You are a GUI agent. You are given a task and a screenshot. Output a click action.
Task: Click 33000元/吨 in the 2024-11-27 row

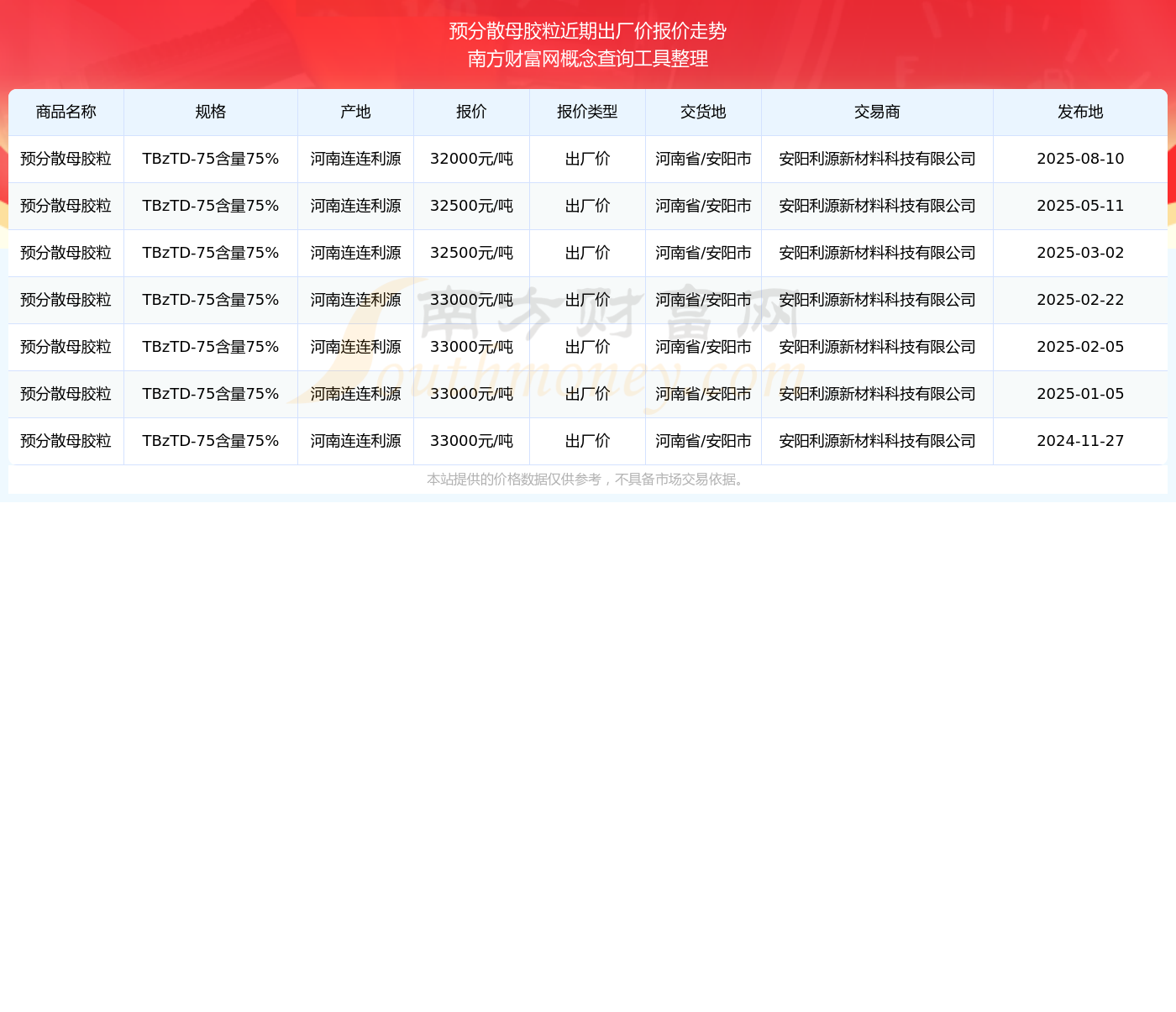(471, 441)
